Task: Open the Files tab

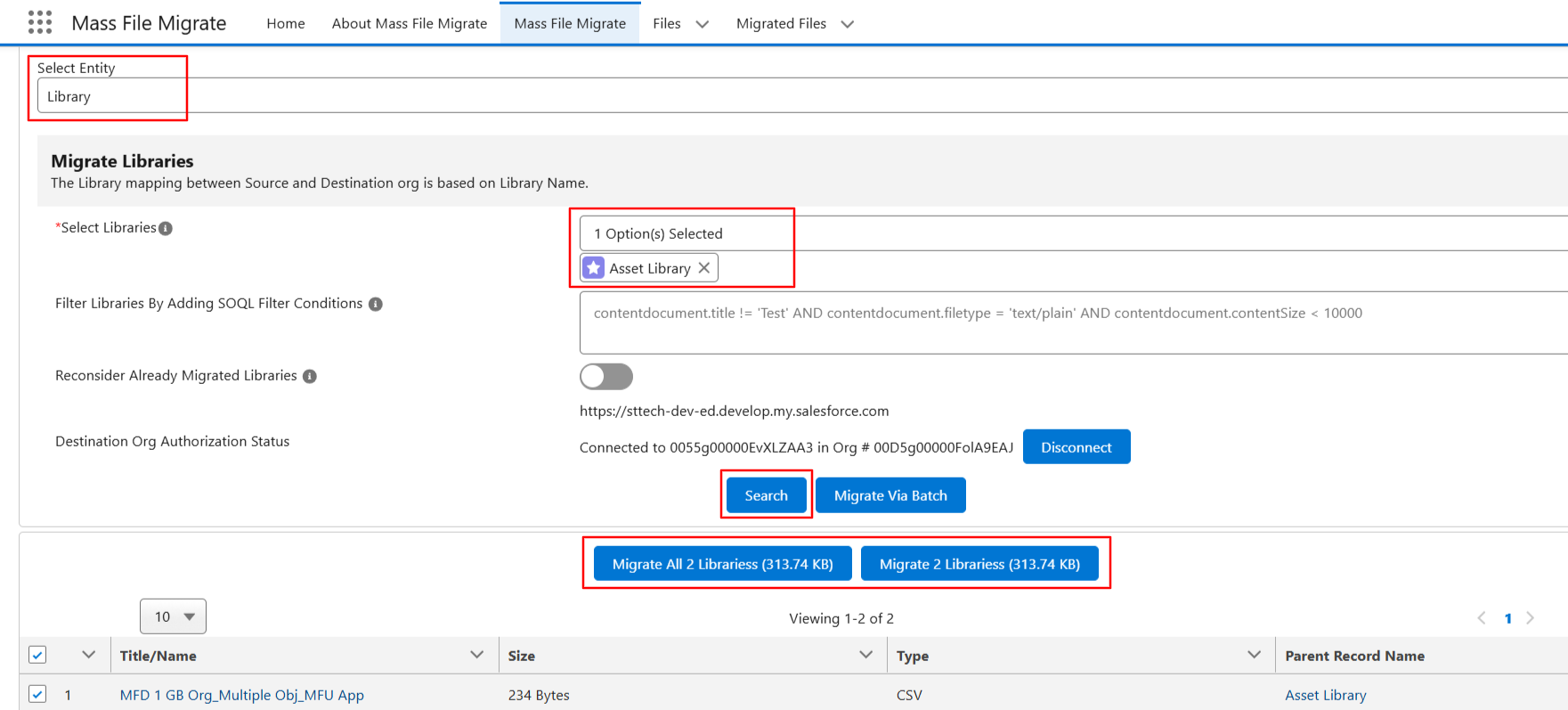Action: coord(667,23)
